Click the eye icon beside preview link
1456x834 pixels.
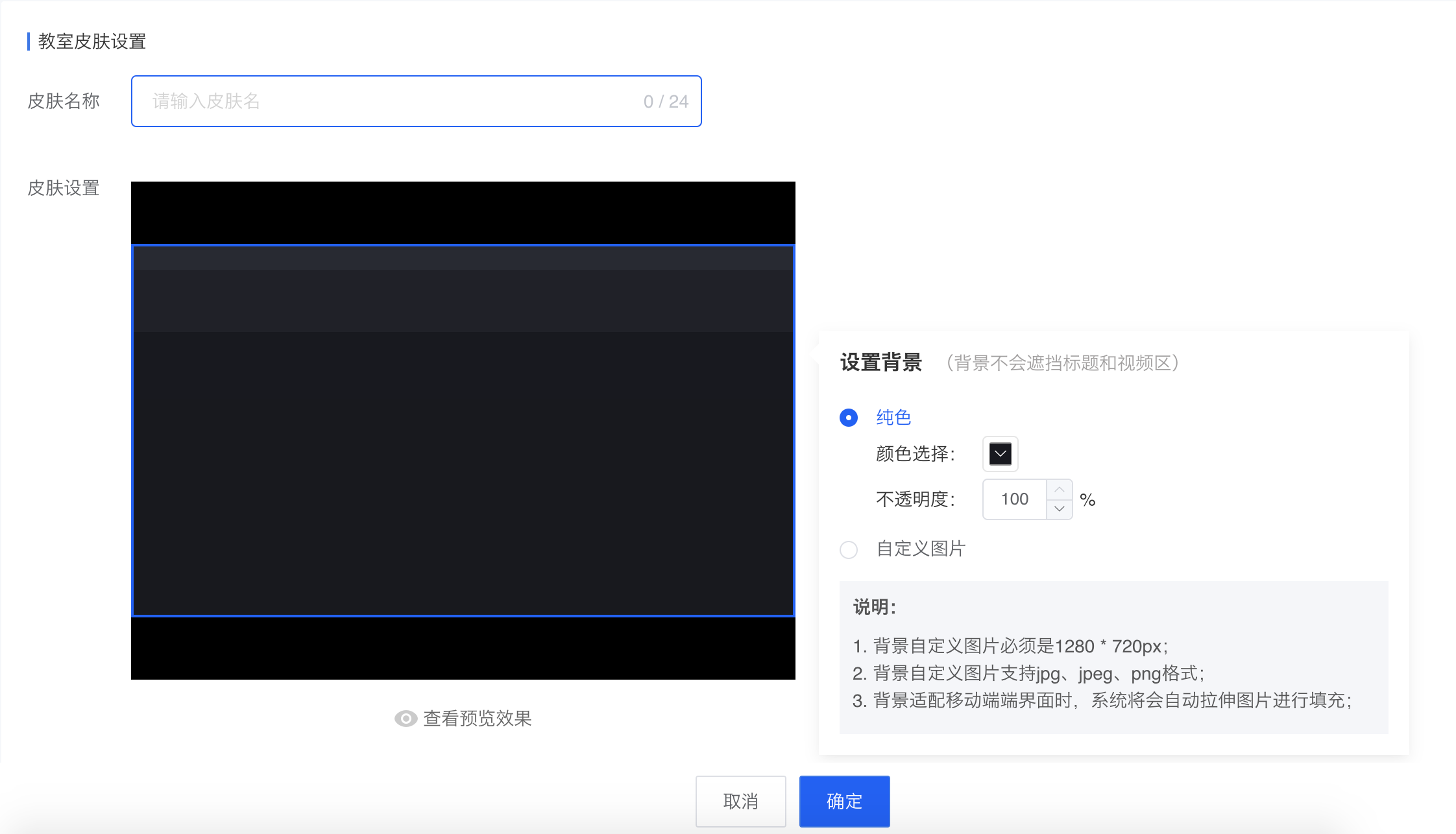tap(406, 719)
